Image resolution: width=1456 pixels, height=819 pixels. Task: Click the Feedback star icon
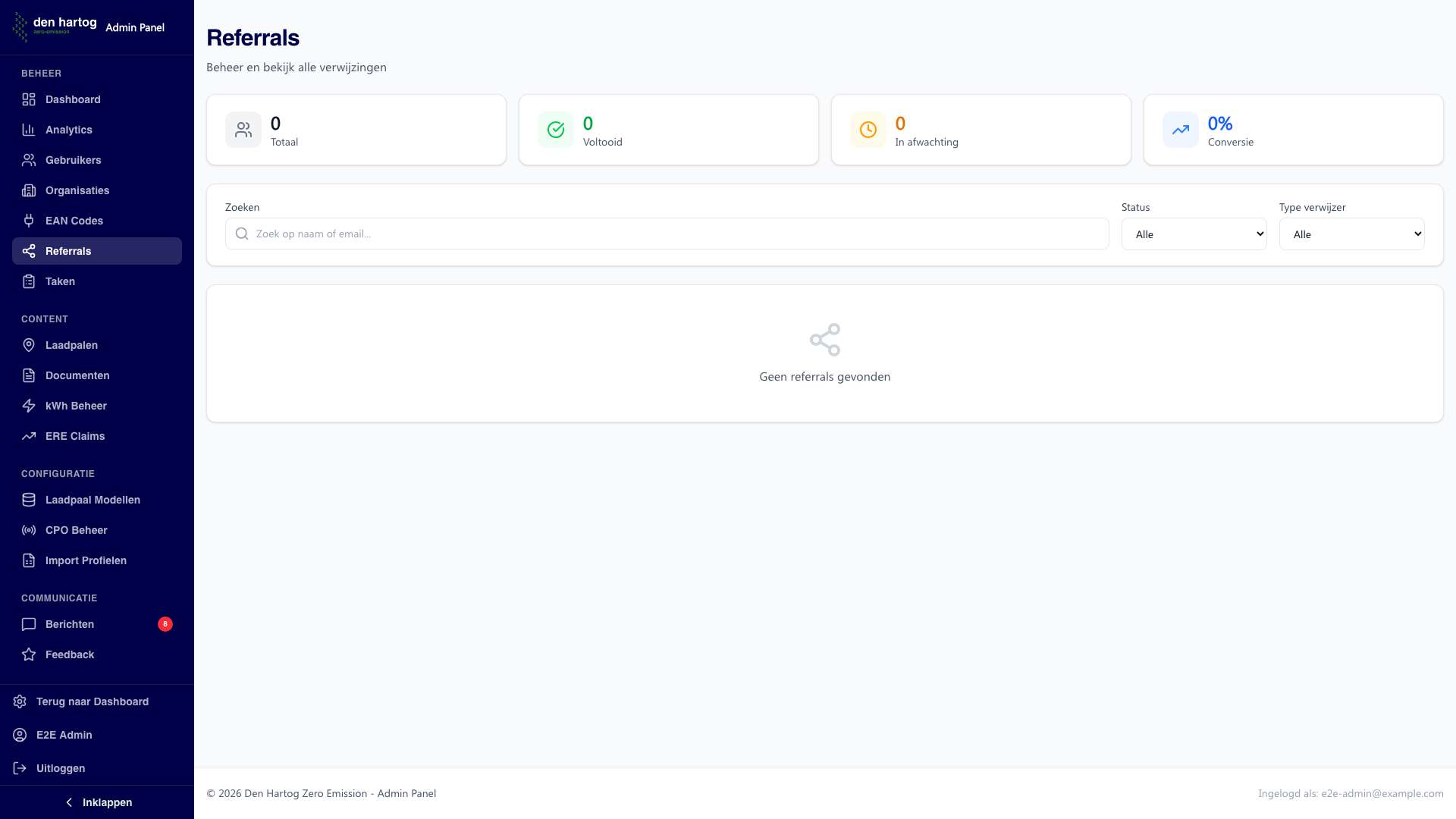[x=29, y=654]
